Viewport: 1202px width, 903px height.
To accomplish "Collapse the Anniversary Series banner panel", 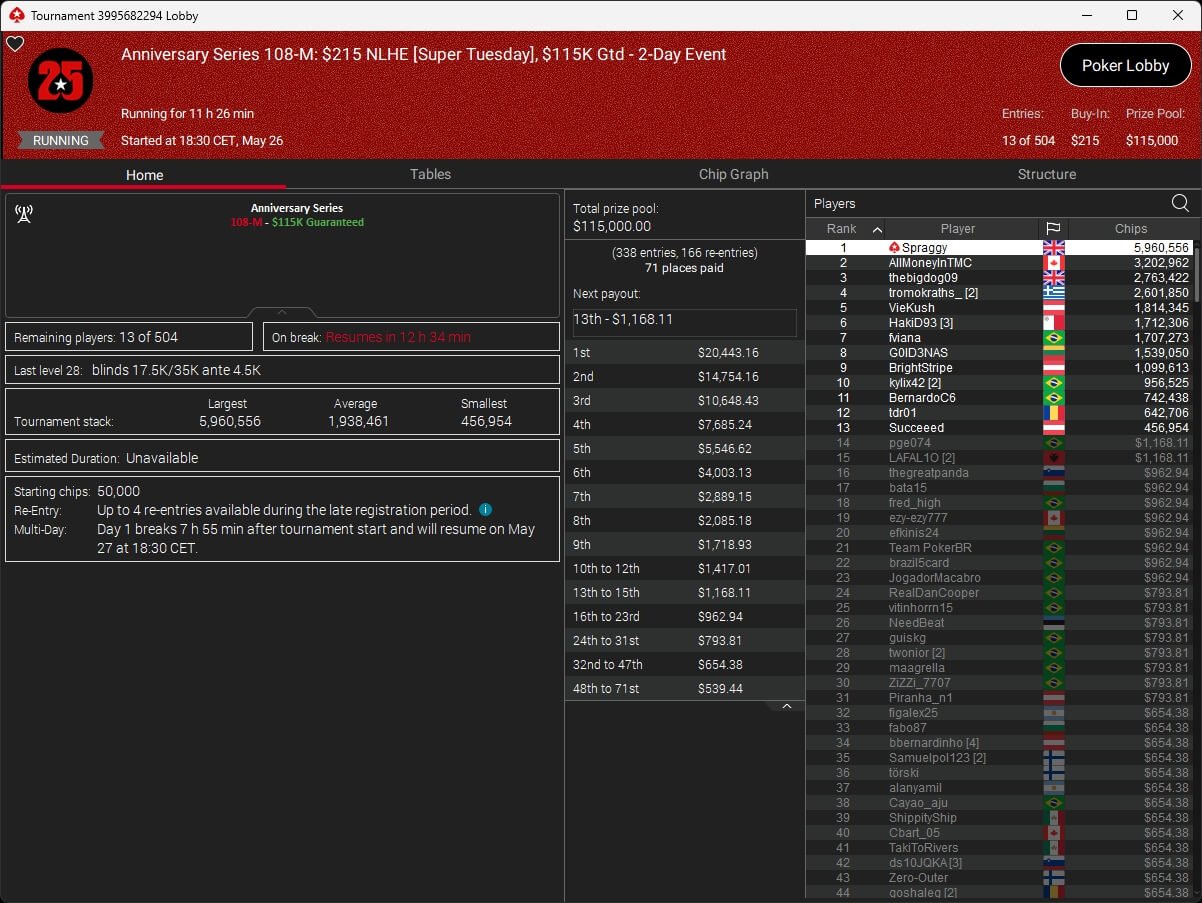I will (282, 312).
